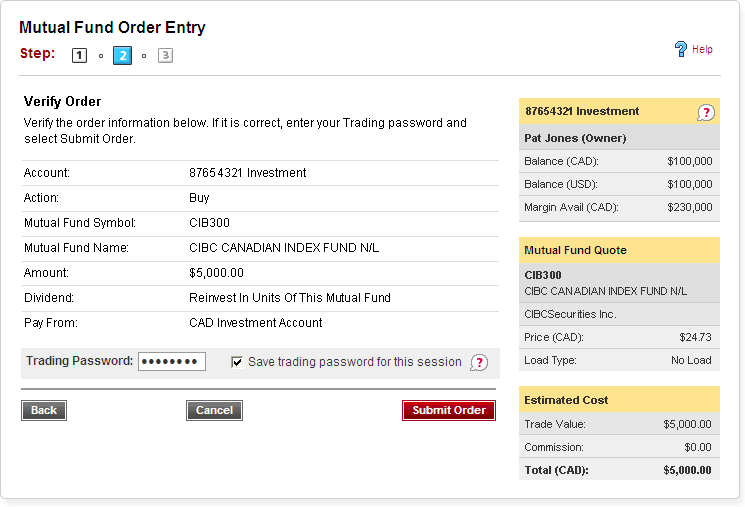Viewport: 745px width, 507px height.
Task: Open help icon beside Save trading password
Action: (x=479, y=363)
